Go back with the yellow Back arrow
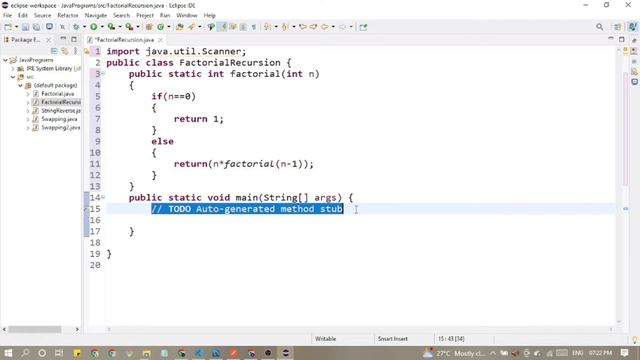 click(324, 27)
